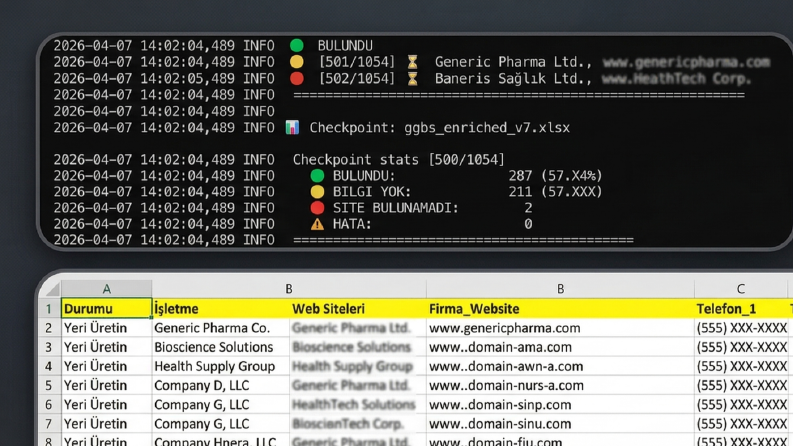Click the yellow circle beside BILGI YOK:
The height and width of the screenshot is (446, 793).
pyautogui.click(x=317, y=192)
